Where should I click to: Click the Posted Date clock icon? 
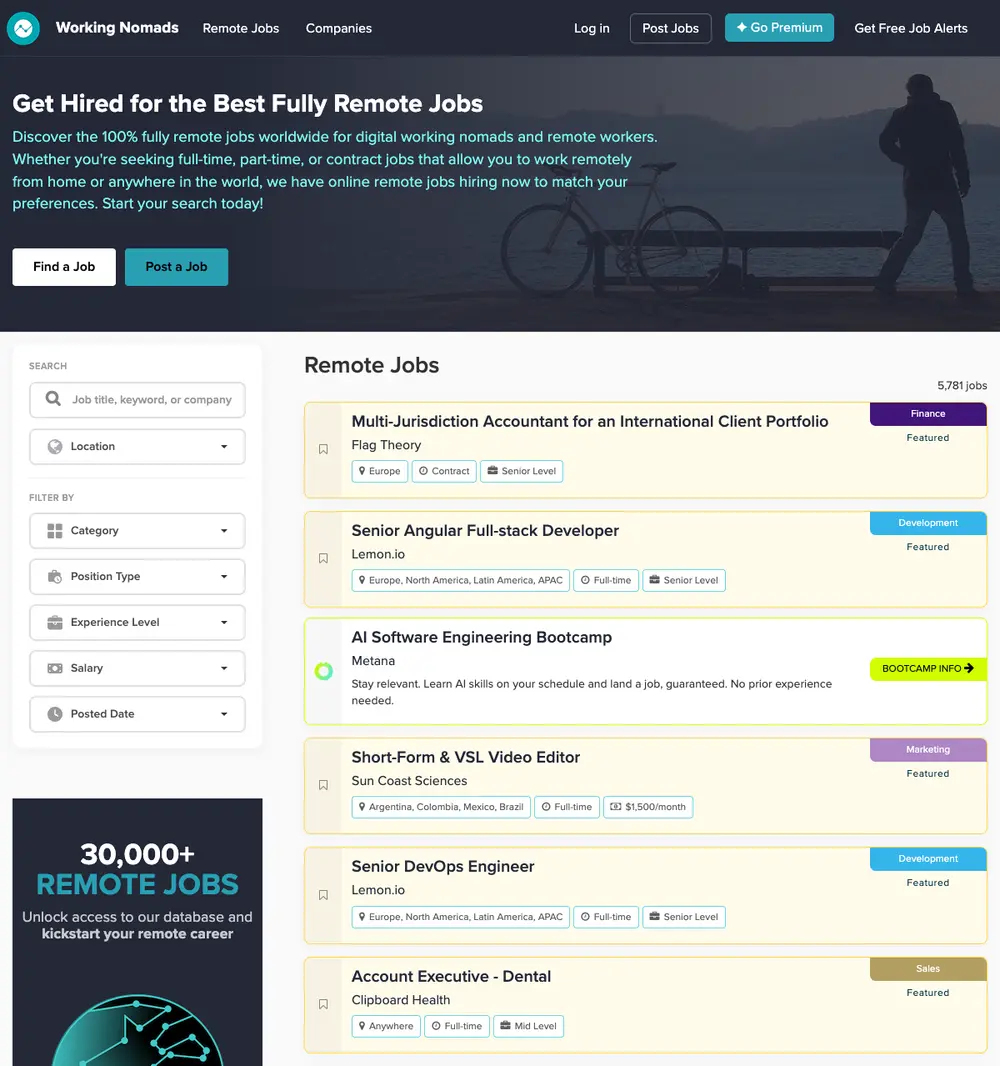point(55,714)
